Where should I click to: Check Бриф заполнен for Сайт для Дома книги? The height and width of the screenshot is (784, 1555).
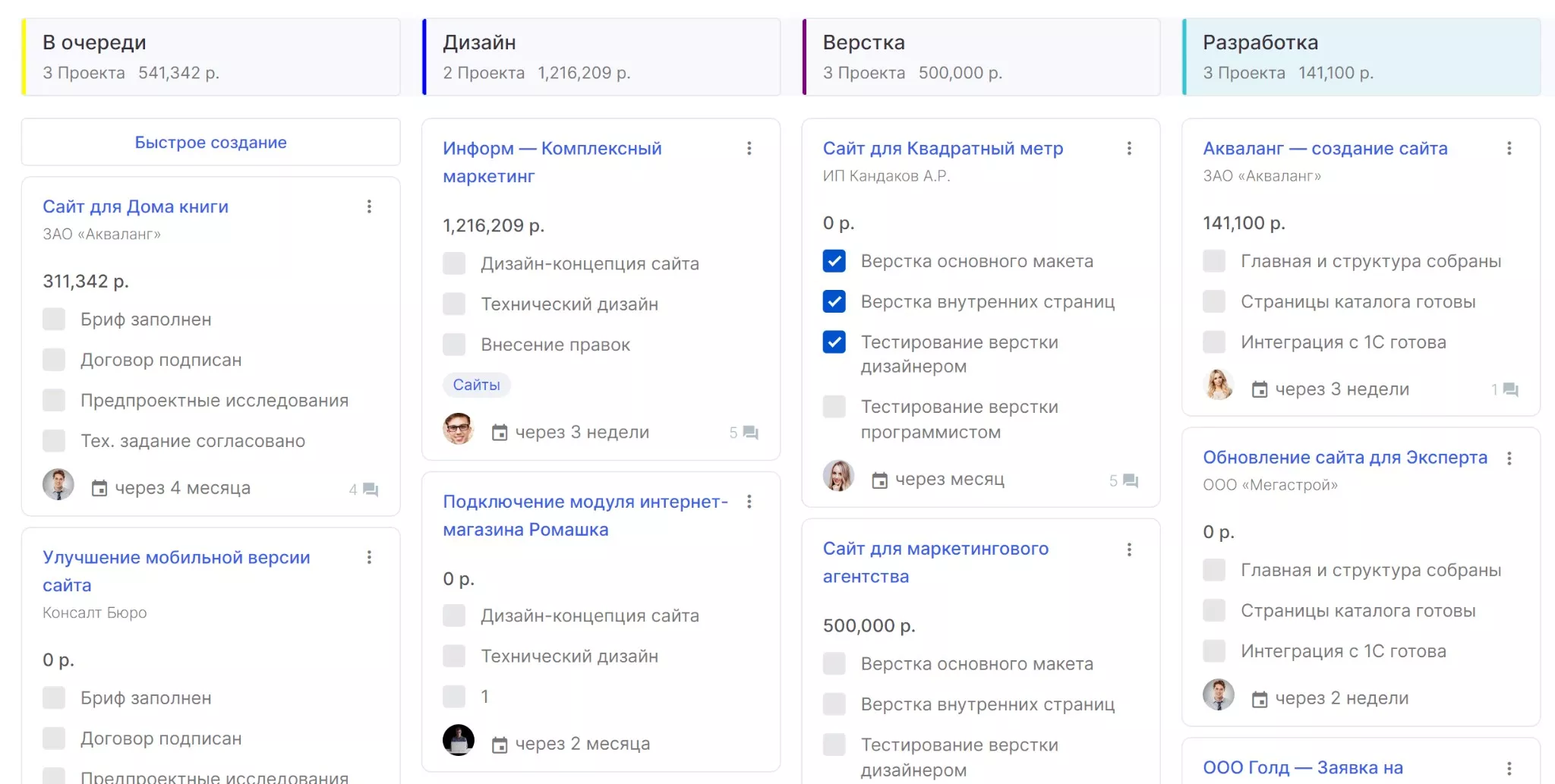click(x=54, y=320)
